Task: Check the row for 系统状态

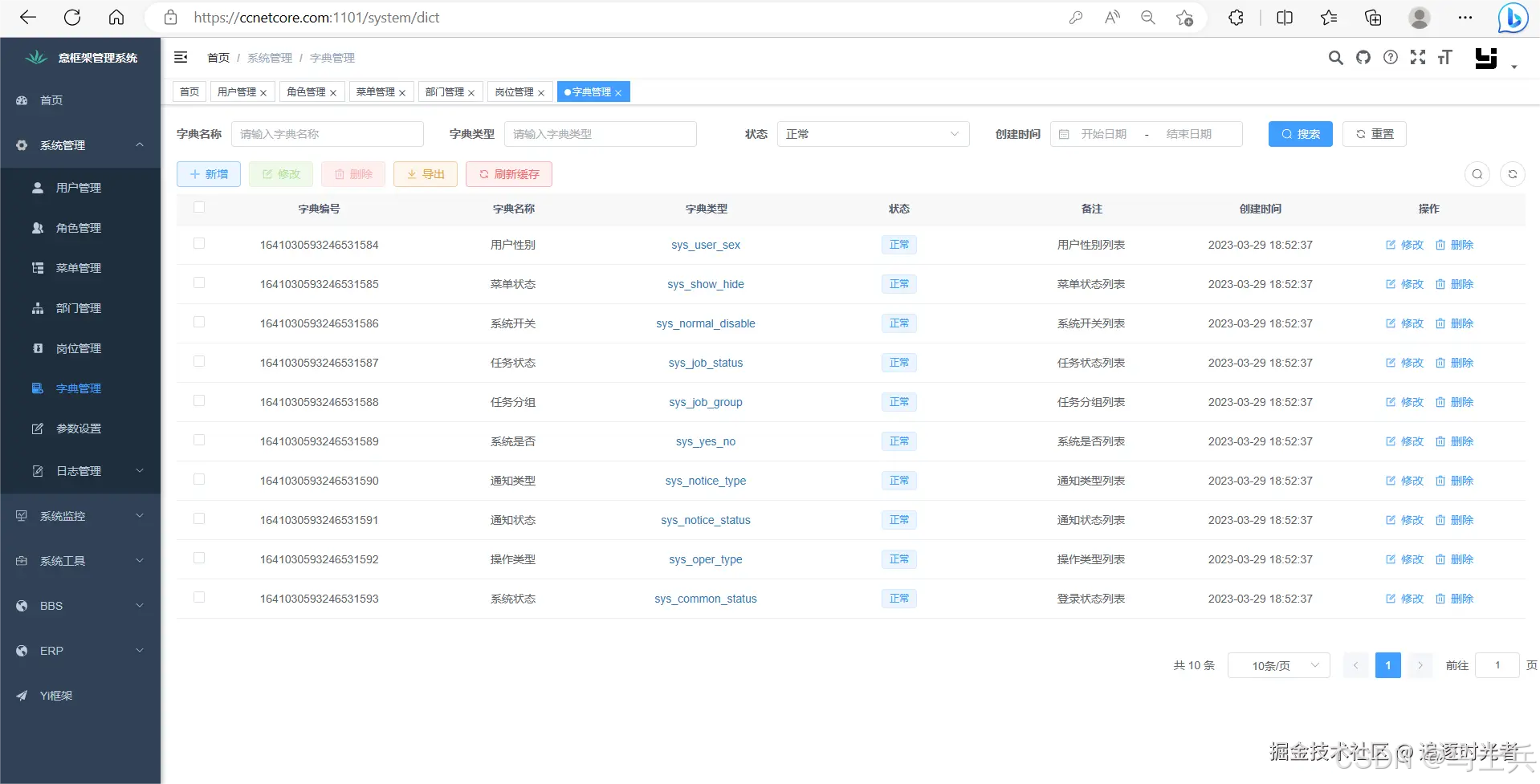Action: [x=199, y=597]
